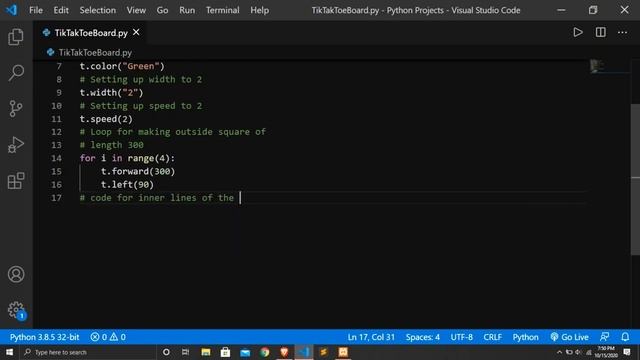Select the TikTakToeBoard.py editor tab
The width and height of the screenshot is (640, 360).
91,33
